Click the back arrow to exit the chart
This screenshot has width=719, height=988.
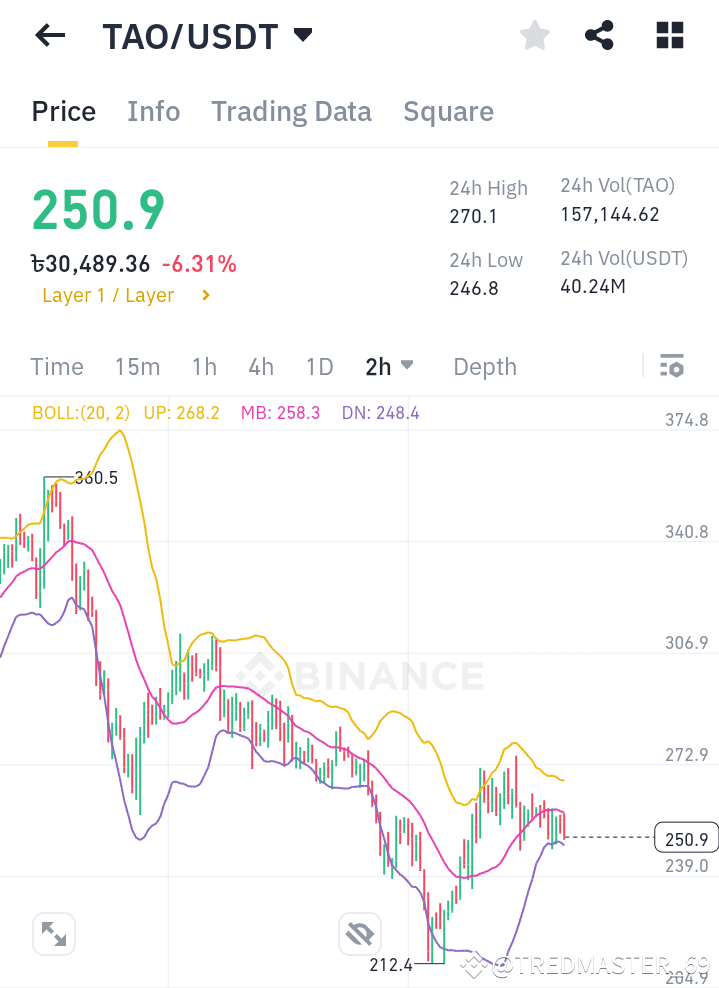pyautogui.click(x=49, y=35)
